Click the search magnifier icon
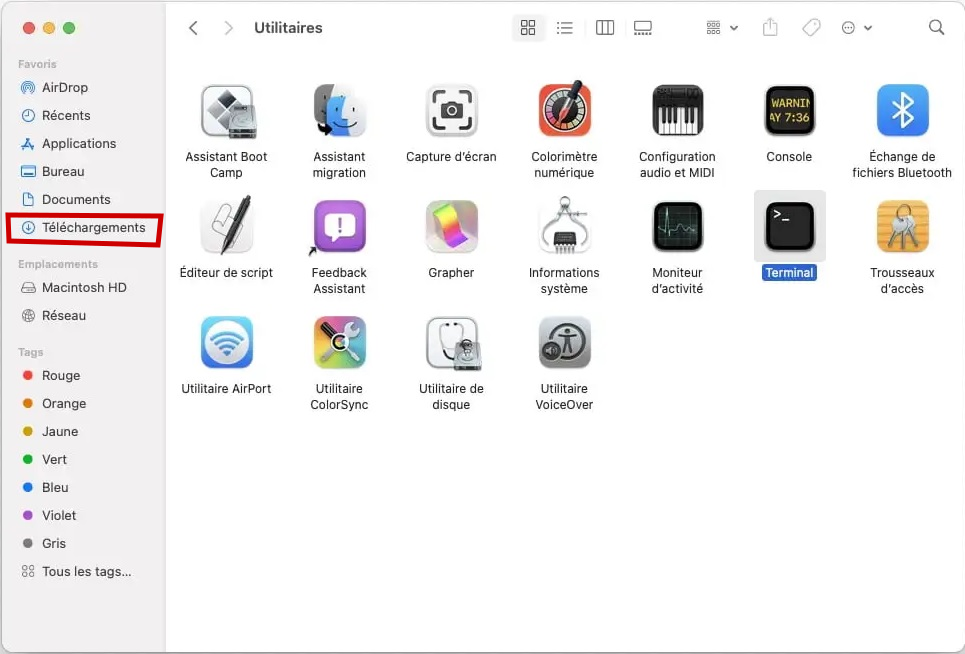This screenshot has height=654, width=965. (x=936, y=28)
